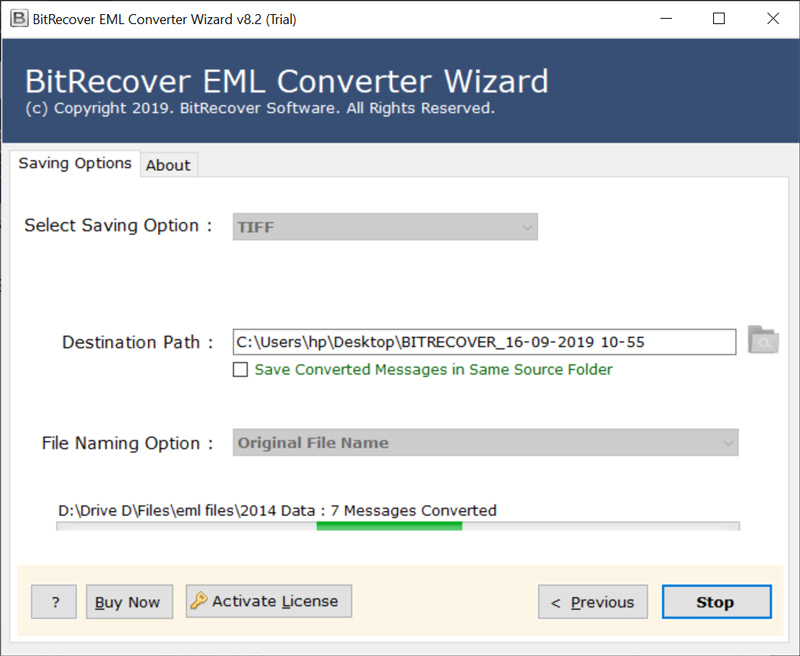Click the folder browse icon beside Destination Path

[763, 340]
